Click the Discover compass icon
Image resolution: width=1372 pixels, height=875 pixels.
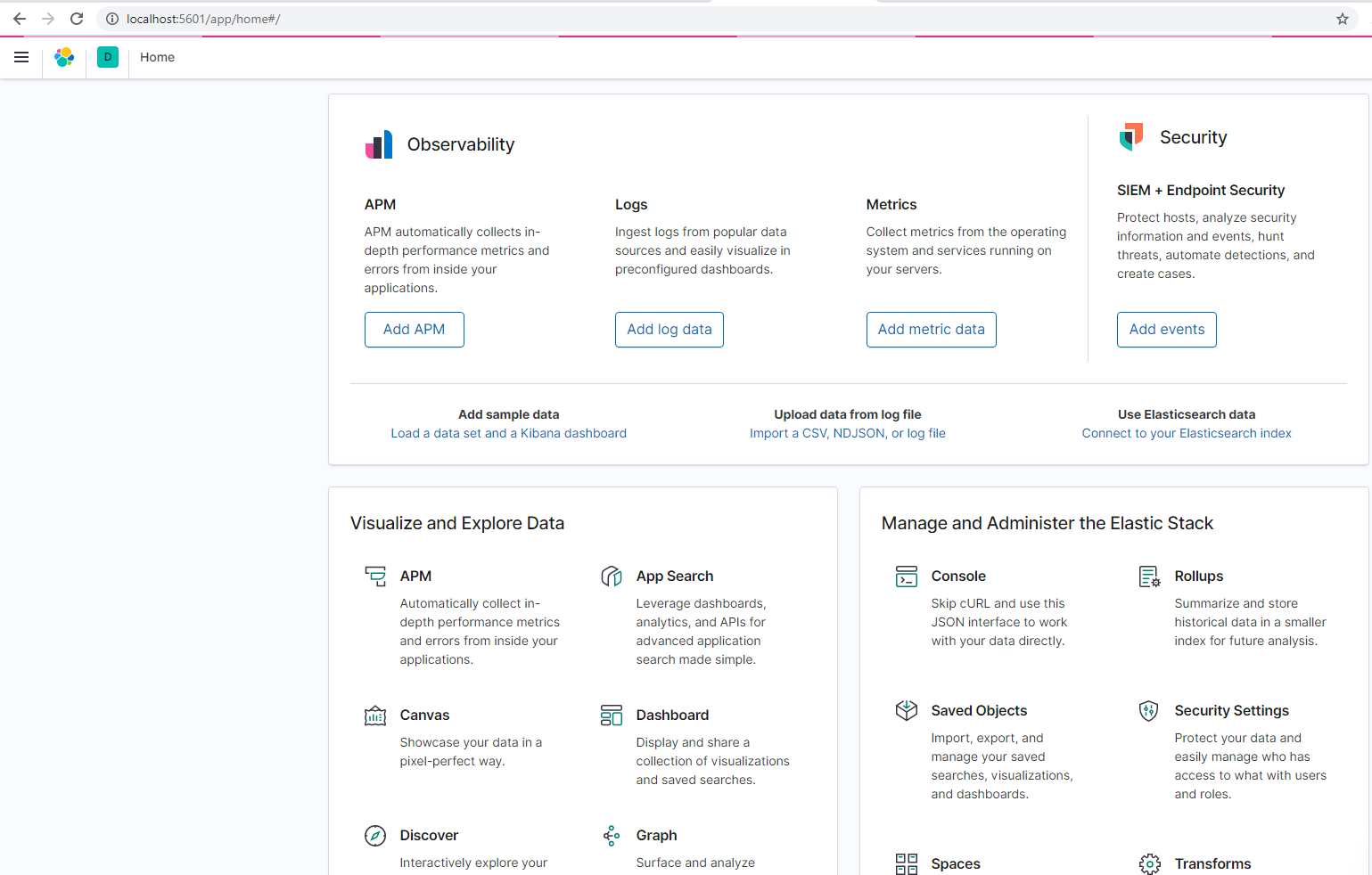click(375, 835)
